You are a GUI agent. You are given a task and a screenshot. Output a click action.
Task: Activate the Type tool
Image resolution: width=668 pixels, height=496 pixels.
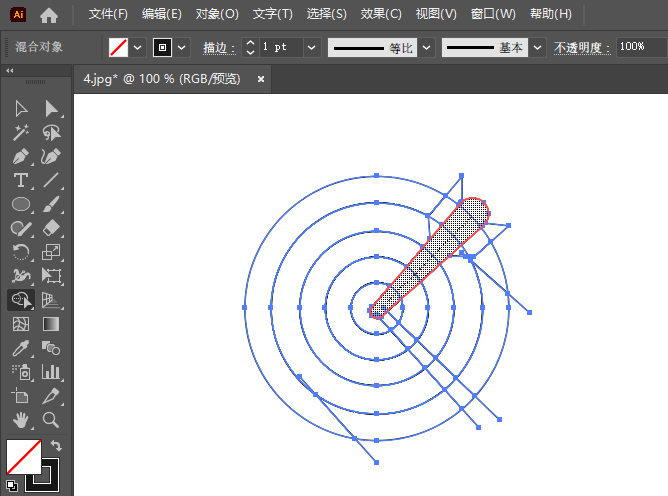21,180
